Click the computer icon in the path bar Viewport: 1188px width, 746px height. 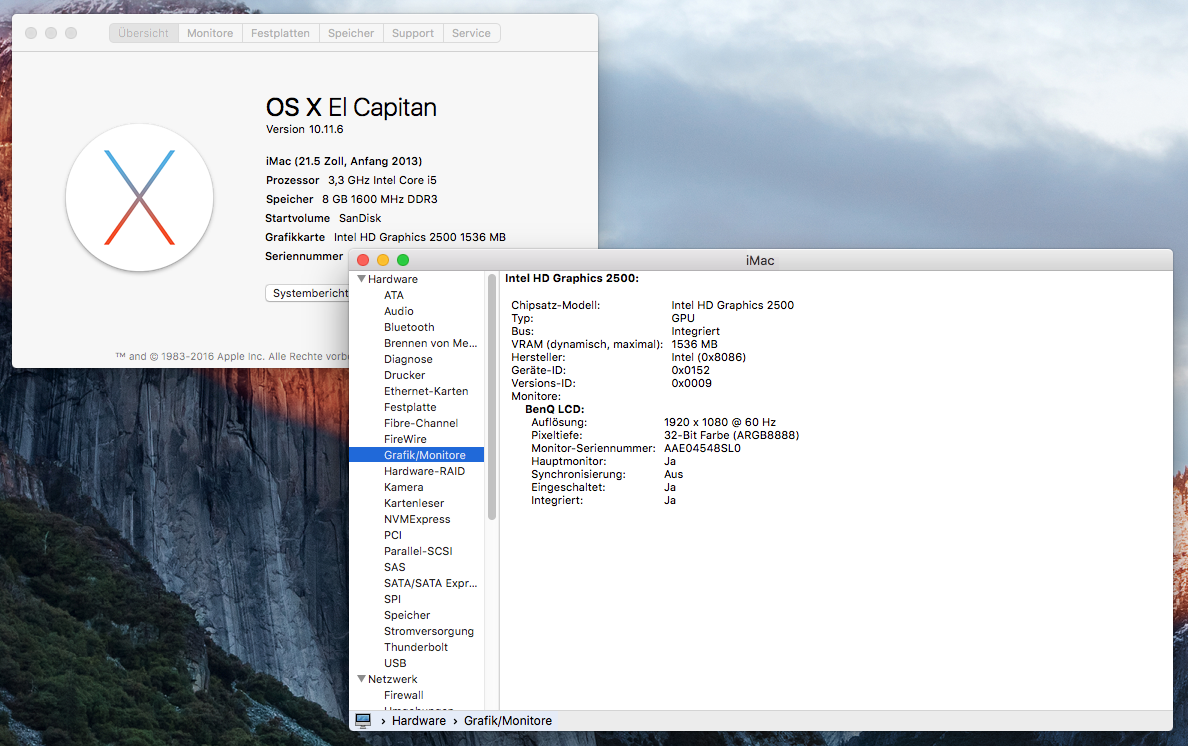point(363,720)
